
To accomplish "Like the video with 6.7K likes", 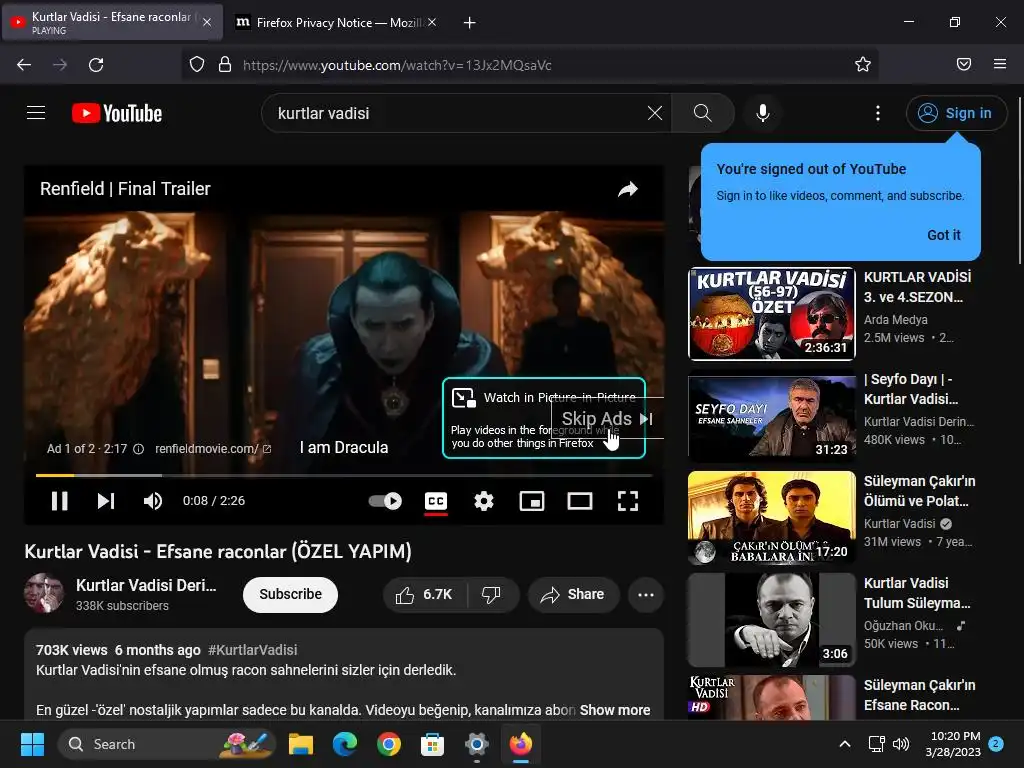I will tap(424, 594).
